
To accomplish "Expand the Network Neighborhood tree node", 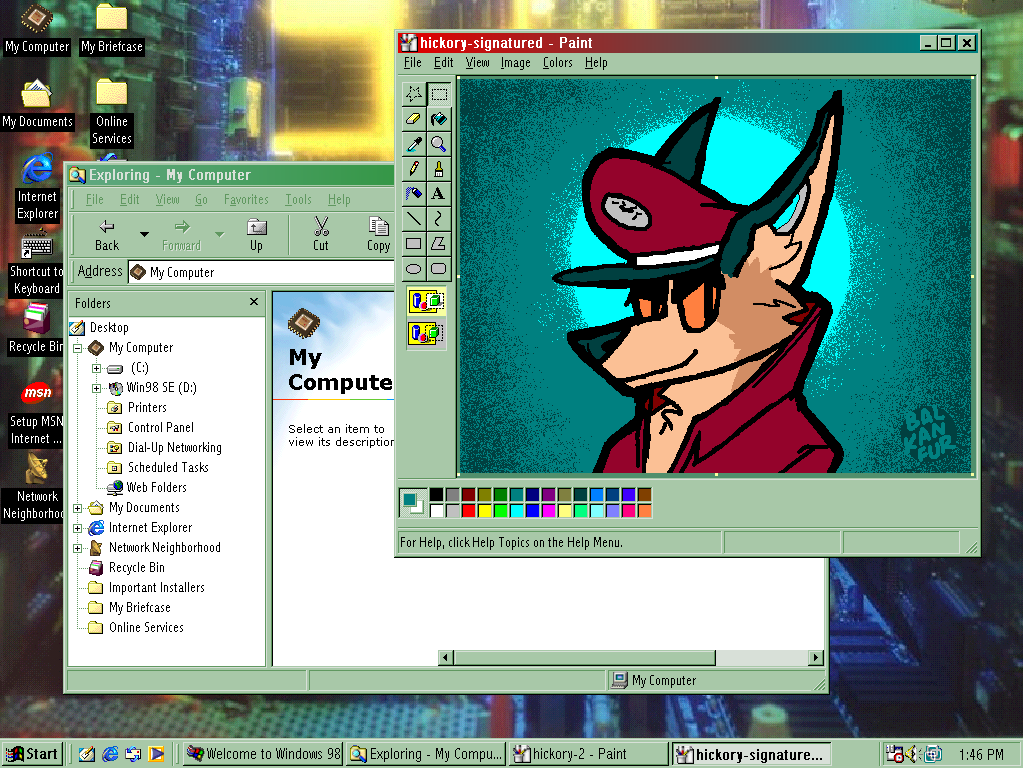I will 78,549.
